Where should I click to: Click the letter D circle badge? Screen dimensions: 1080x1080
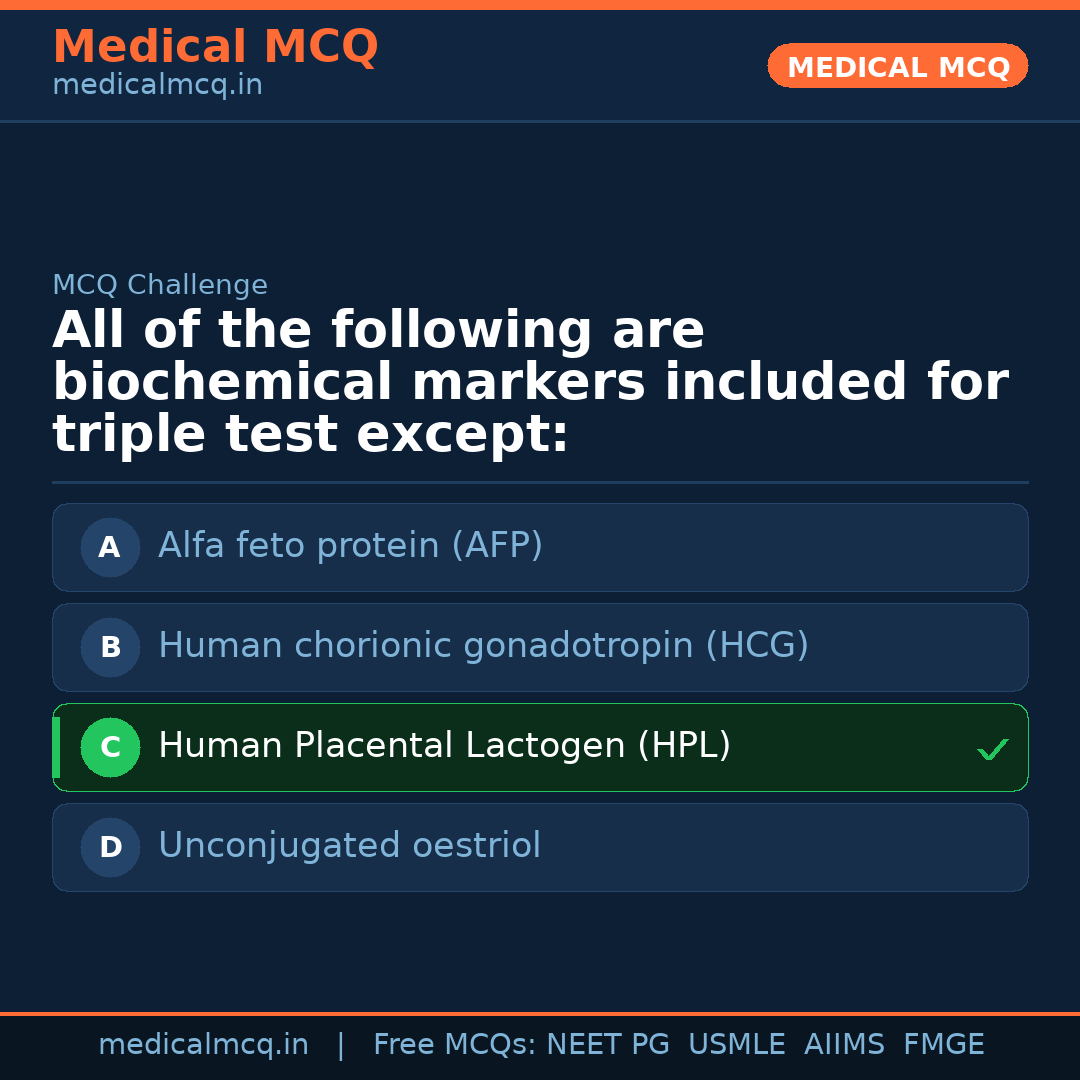pos(110,847)
